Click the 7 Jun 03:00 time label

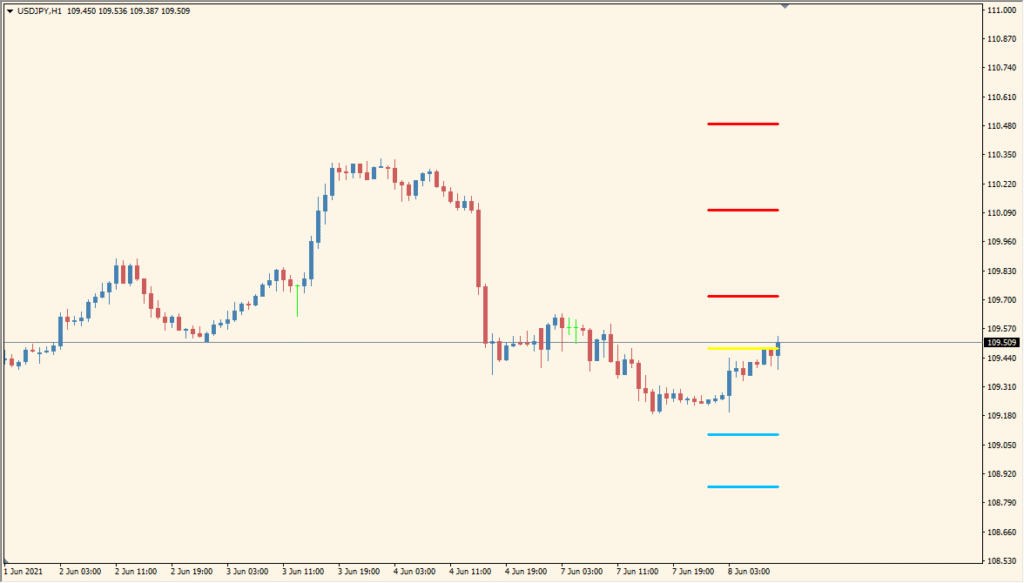pyautogui.click(x=582, y=571)
